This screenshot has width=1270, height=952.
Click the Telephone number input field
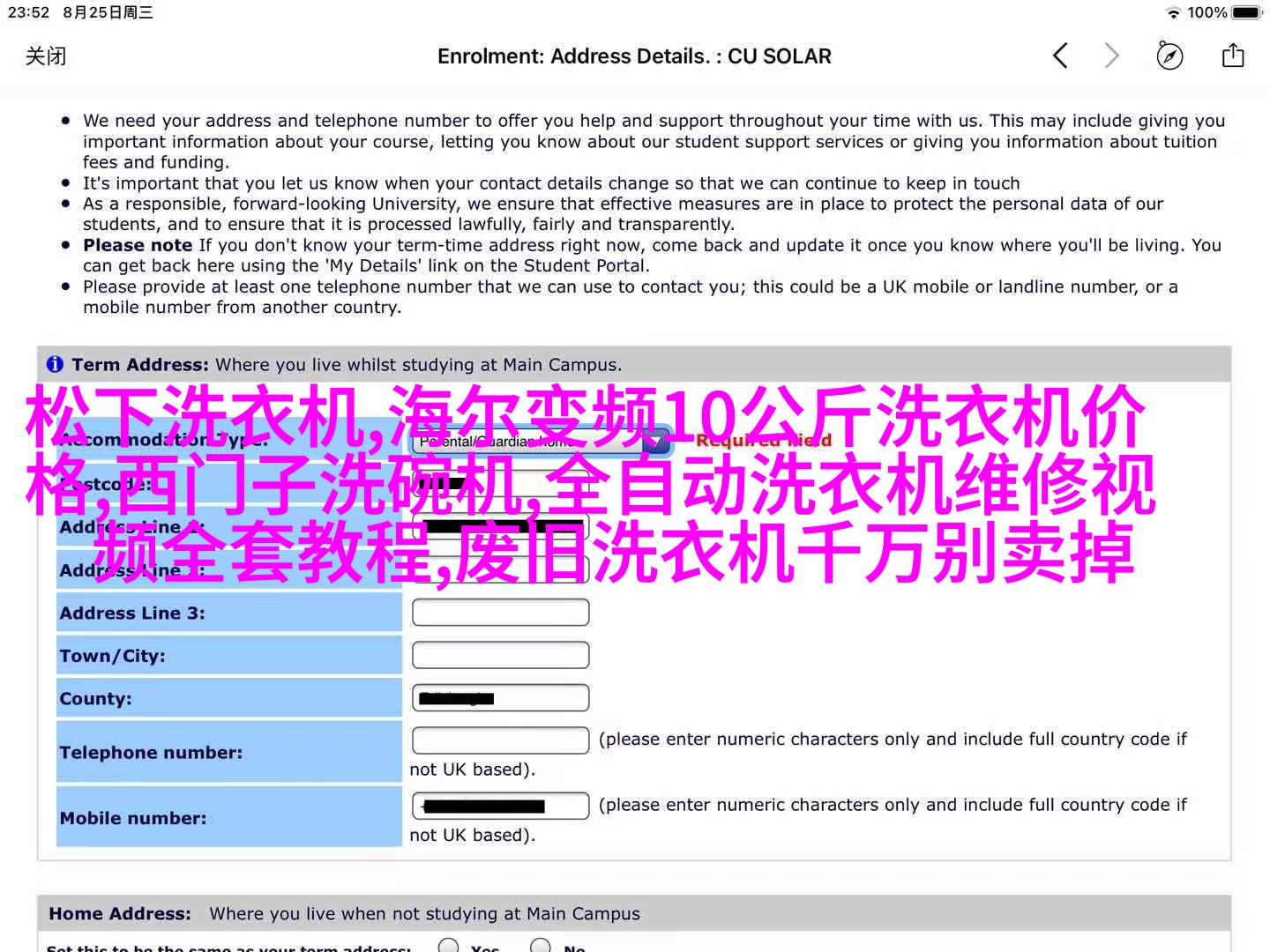tap(500, 740)
